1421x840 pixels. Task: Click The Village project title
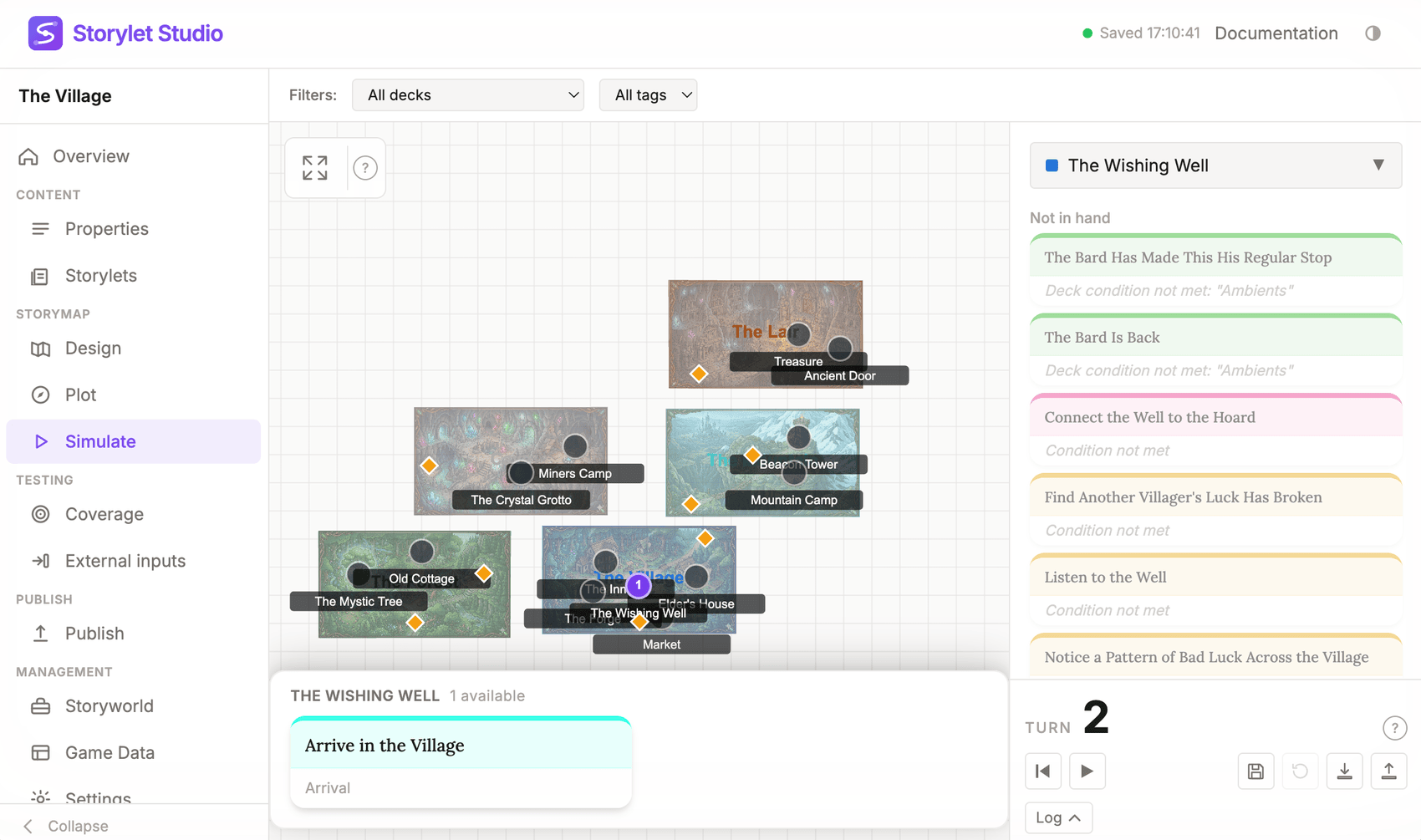(65, 96)
